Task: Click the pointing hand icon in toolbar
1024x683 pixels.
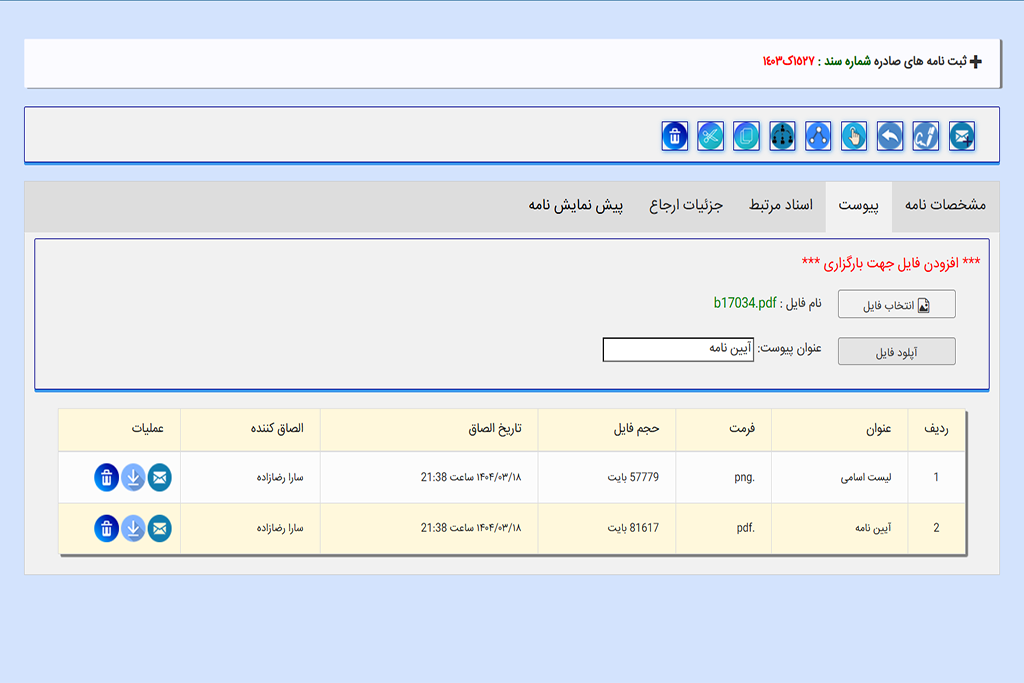Action: click(x=854, y=136)
